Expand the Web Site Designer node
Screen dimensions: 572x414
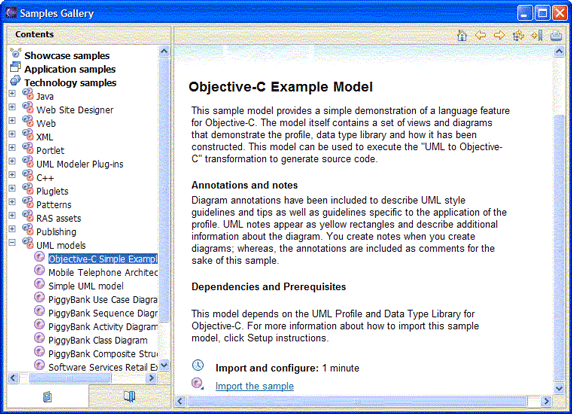point(12,107)
